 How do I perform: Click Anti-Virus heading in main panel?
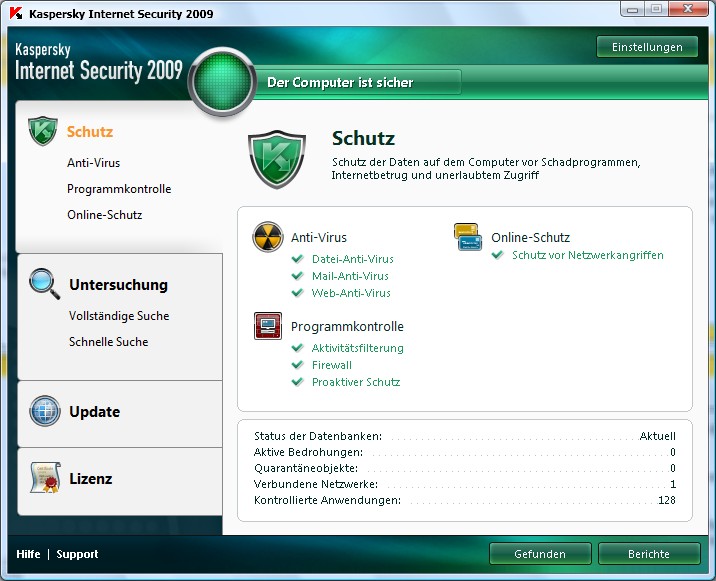(319, 238)
